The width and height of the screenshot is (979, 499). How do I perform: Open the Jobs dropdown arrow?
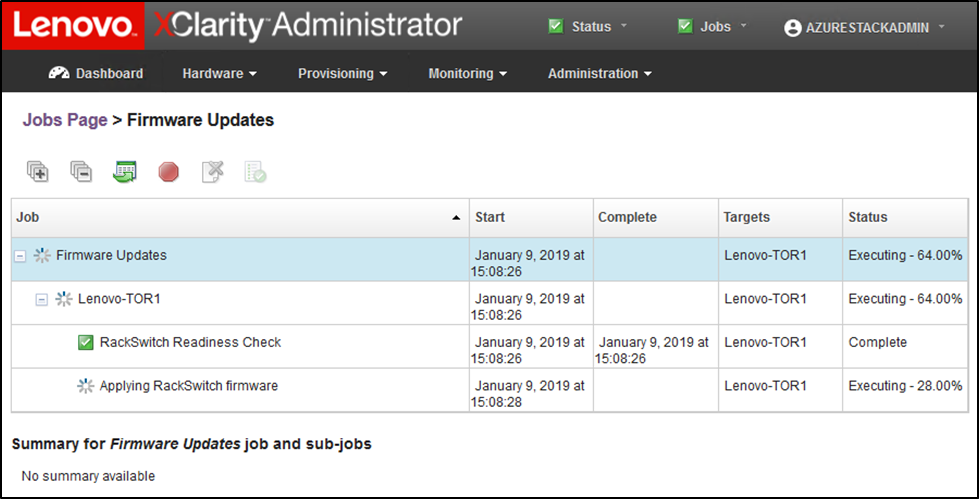(743, 27)
